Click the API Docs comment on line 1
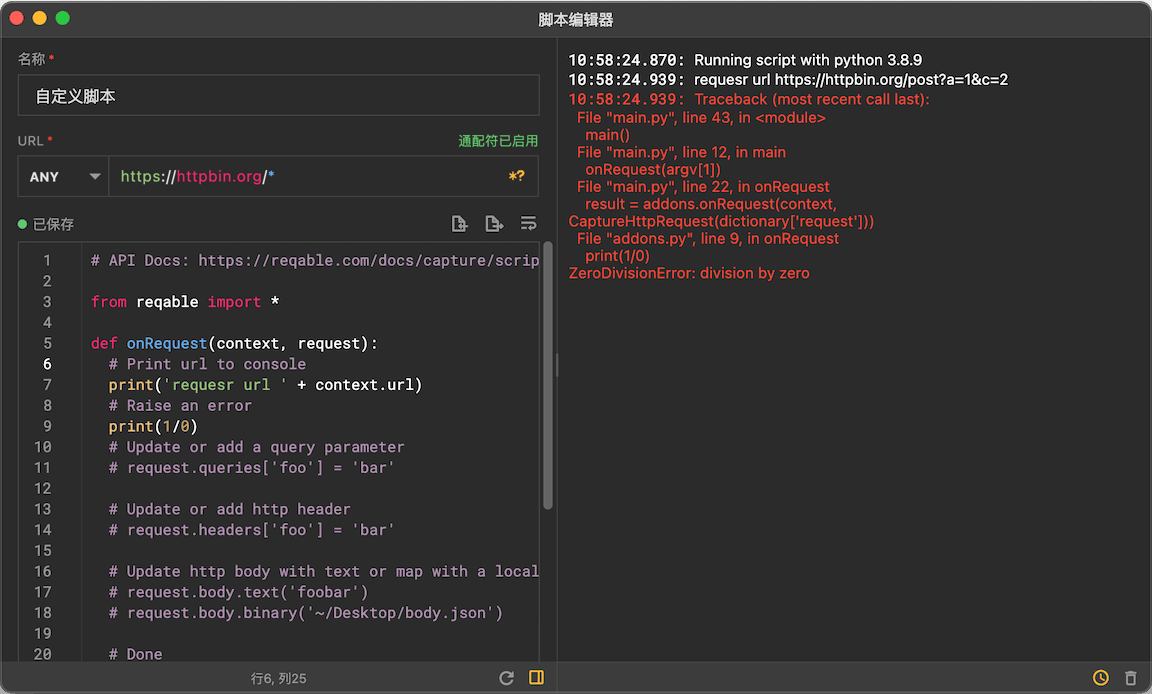 (314, 261)
